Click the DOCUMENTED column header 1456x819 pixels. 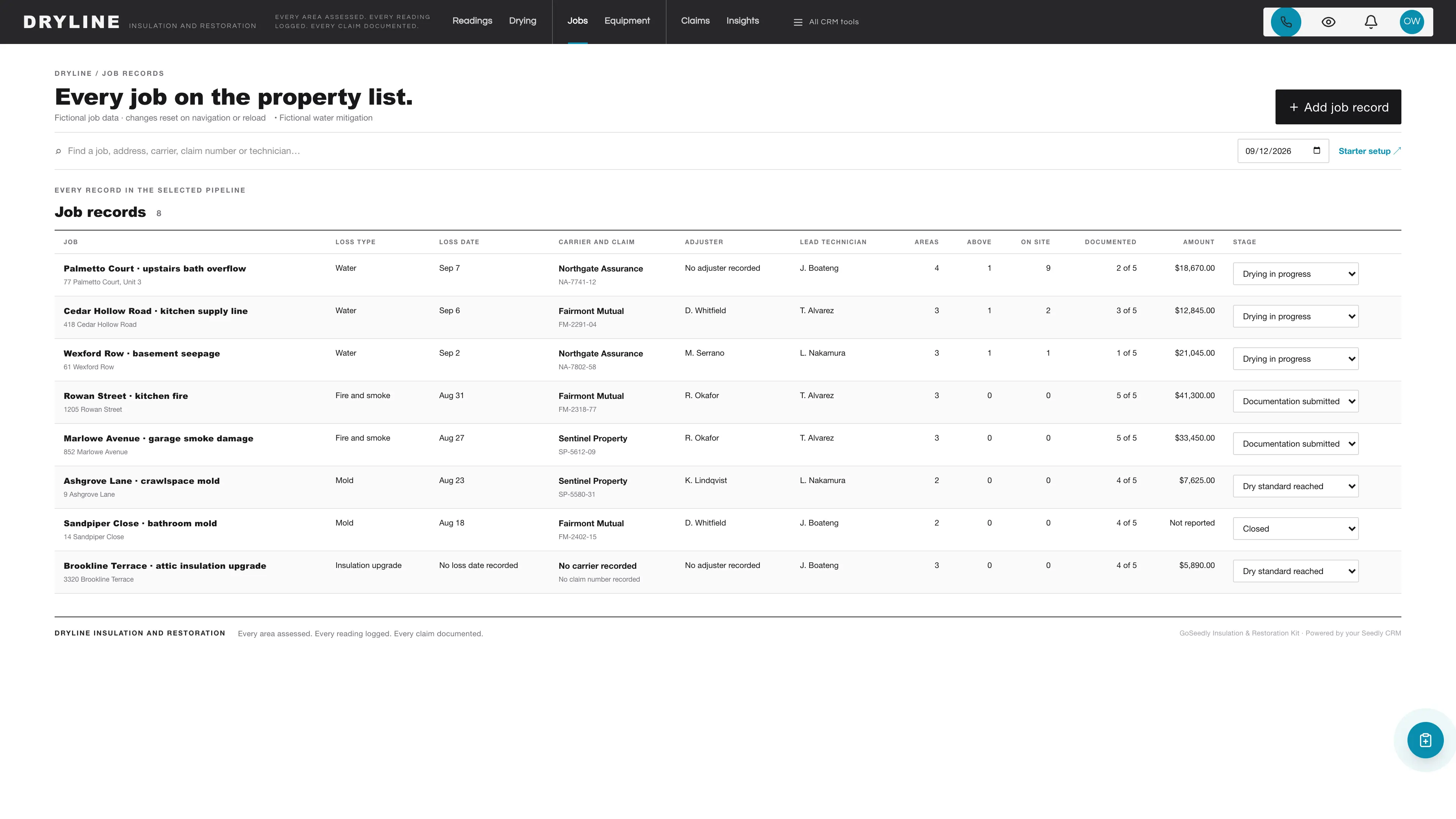1110,242
